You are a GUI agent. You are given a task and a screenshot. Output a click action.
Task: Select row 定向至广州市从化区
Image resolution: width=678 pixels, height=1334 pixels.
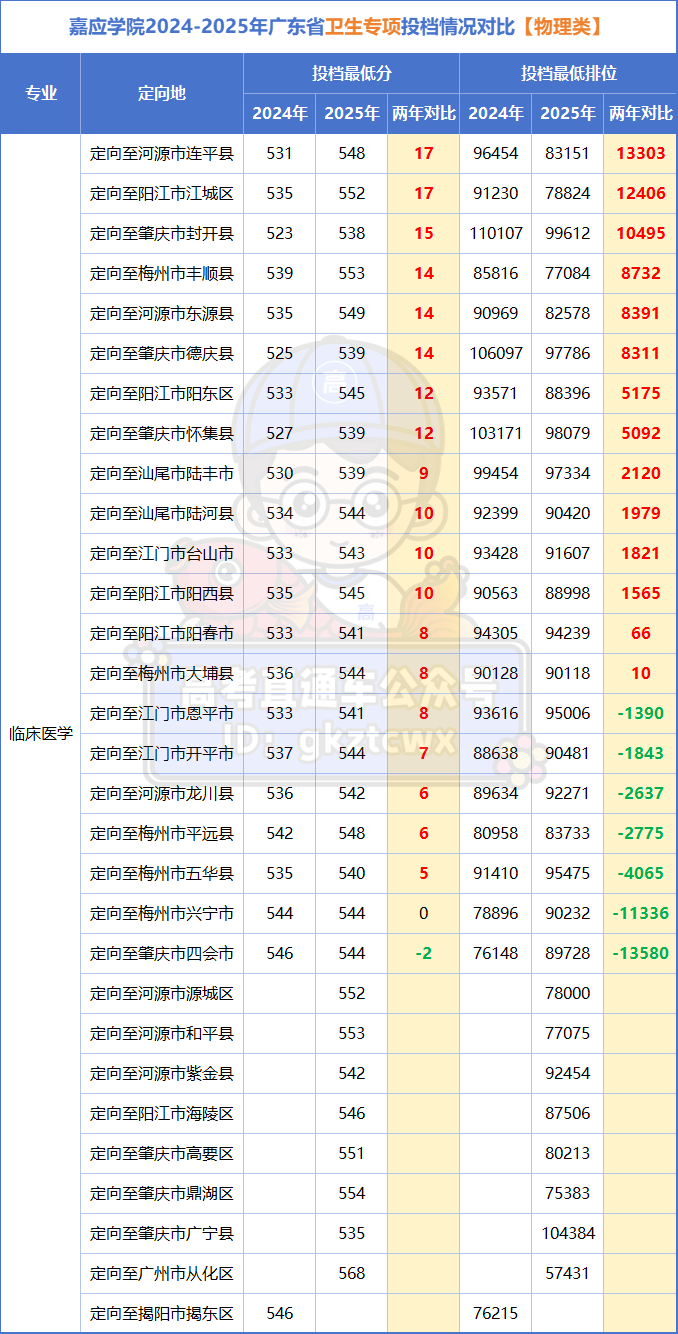click(379, 1274)
